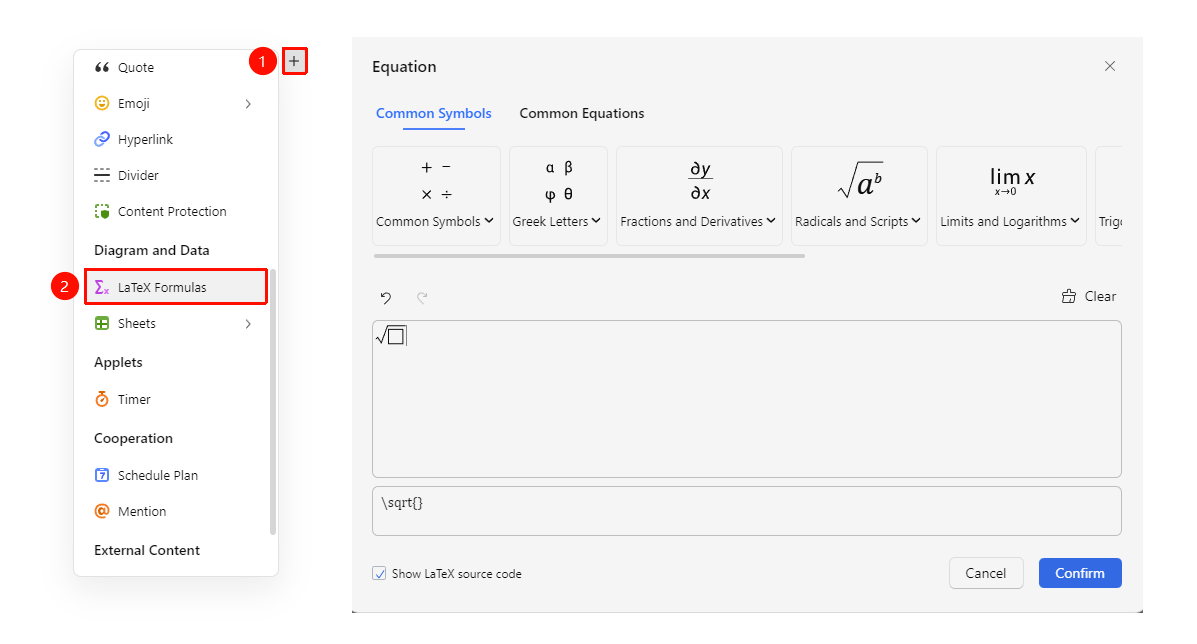1197x644 pixels.
Task: Click the LaTeX Formulas sigma icon
Action: 102,287
